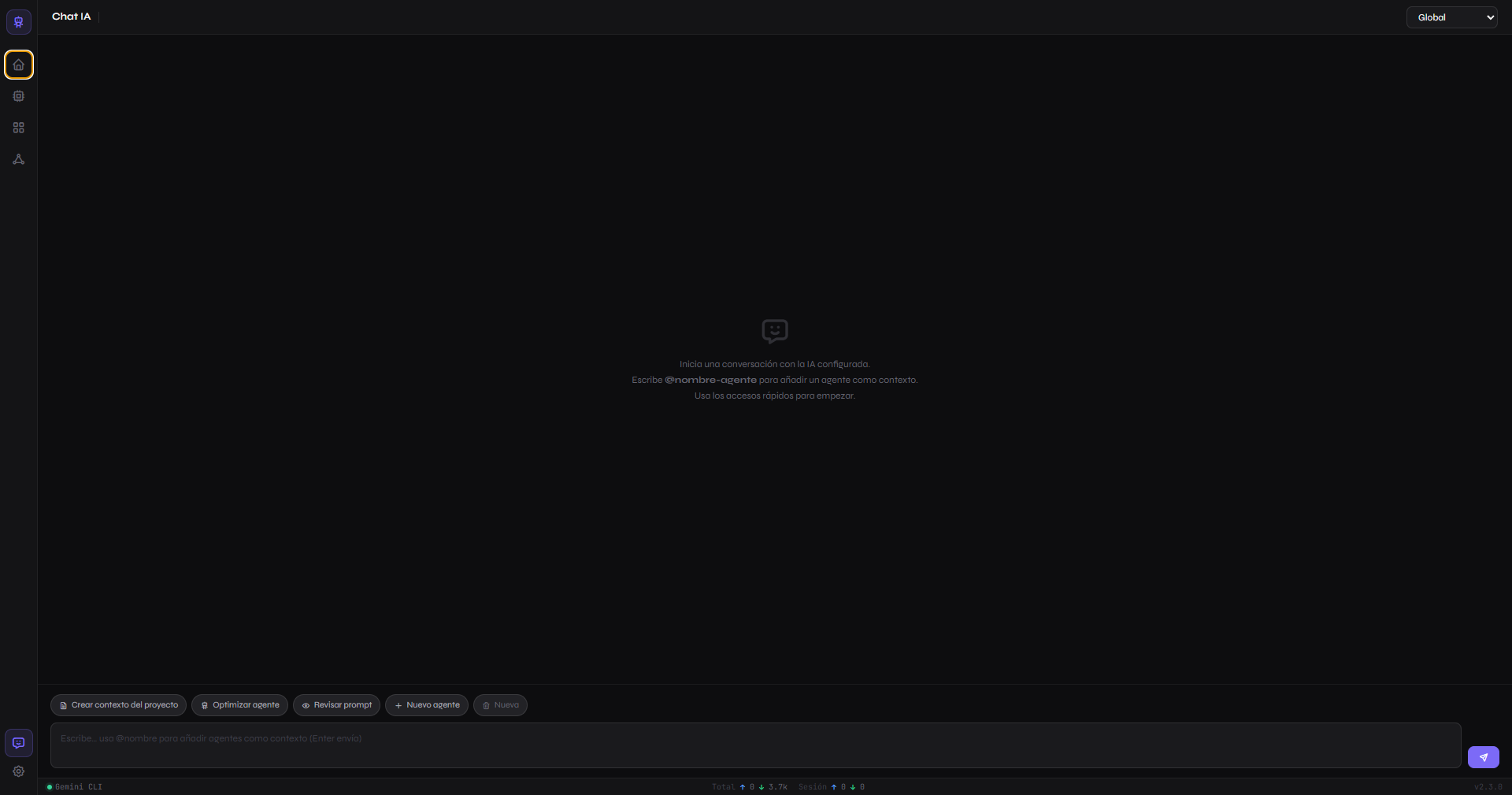The height and width of the screenshot is (795, 1512).
Task: Click version label v2.3.0
Action: 1488,787
